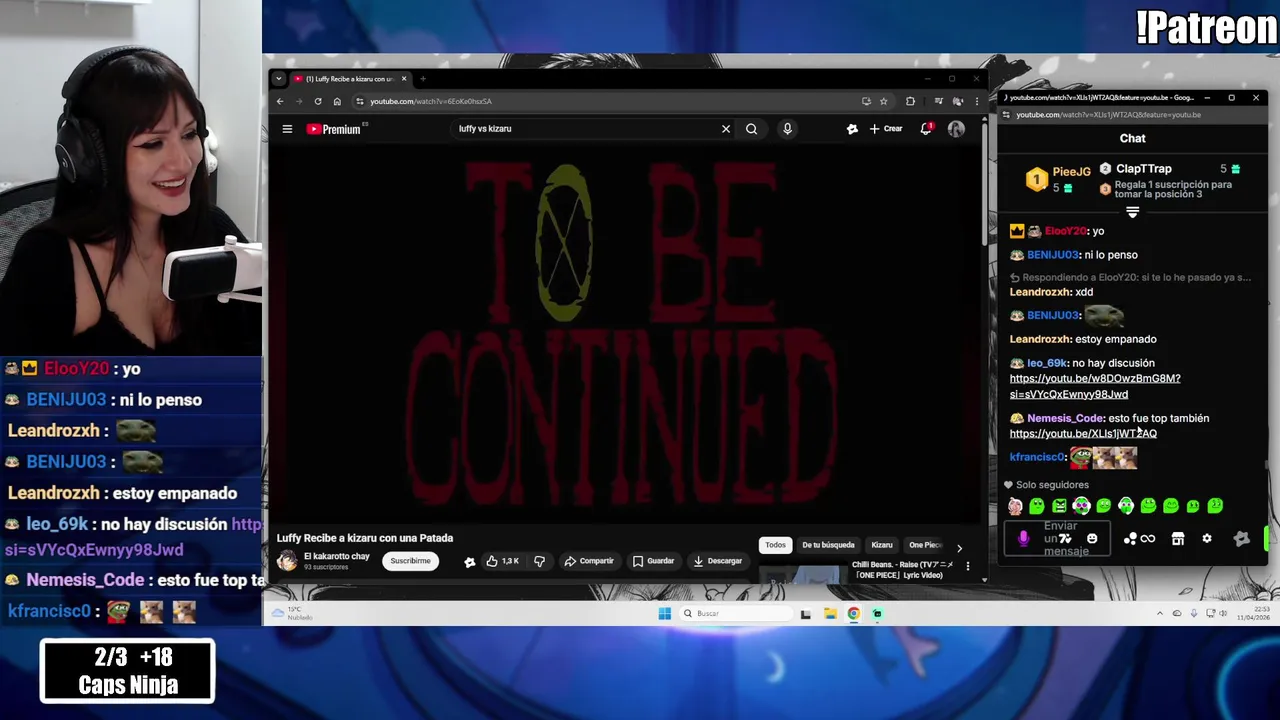
Task: Open leo_69k's youtu.be link in chat
Action: pos(1095,386)
